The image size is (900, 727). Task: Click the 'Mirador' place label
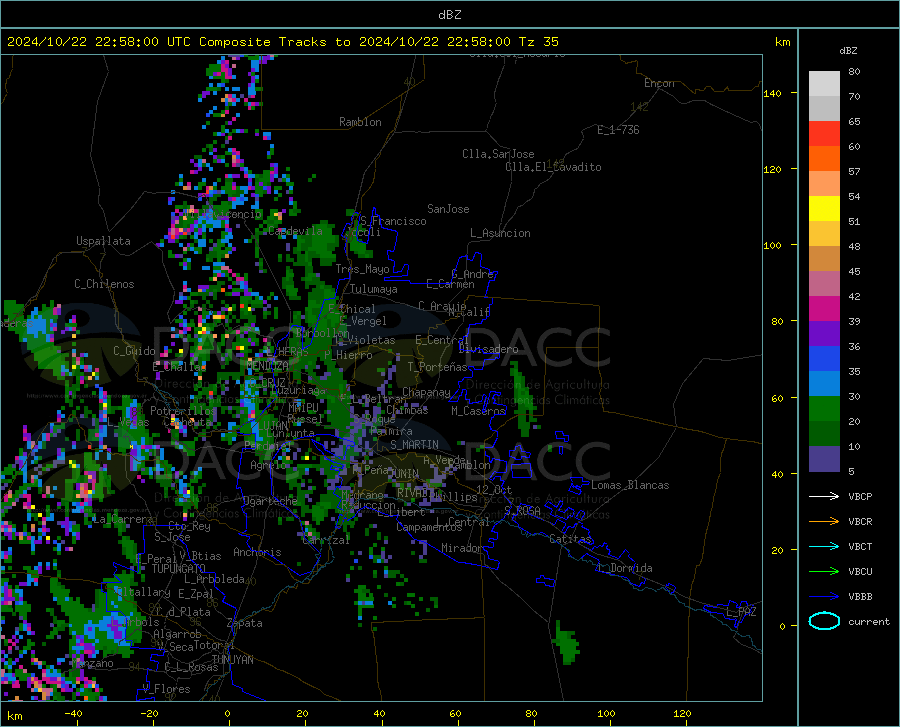461,548
